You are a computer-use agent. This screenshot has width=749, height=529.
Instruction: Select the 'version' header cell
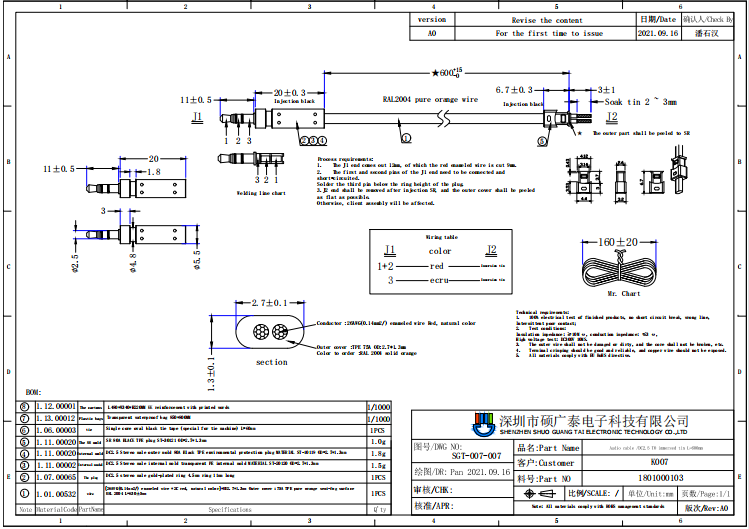pyautogui.click(x=432, y=20)
